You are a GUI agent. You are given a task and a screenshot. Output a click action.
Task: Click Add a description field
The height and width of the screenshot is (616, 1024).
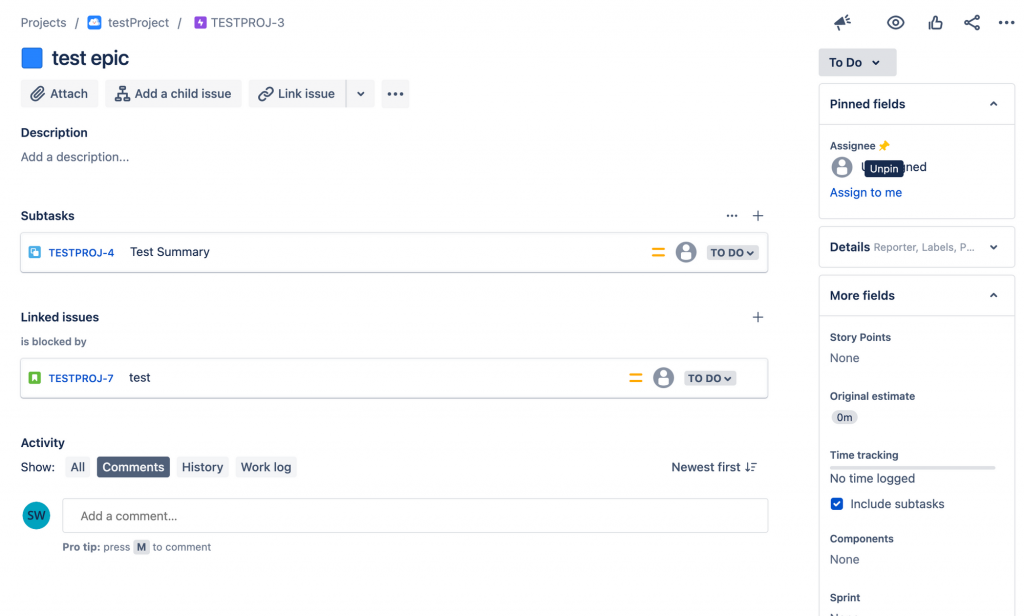pos(75,157)
